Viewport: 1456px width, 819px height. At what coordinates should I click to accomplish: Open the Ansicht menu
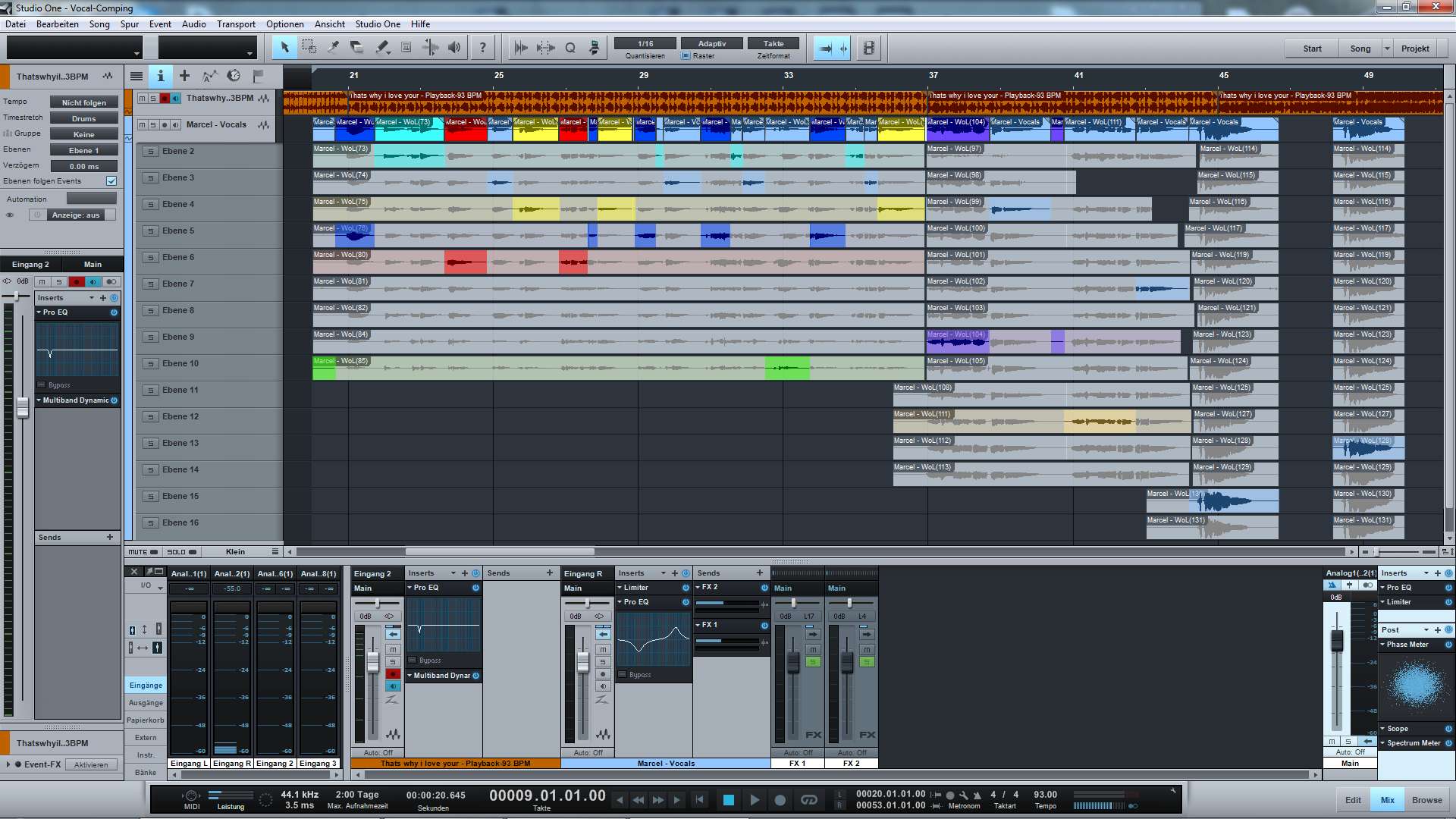(x=329, y=24)
